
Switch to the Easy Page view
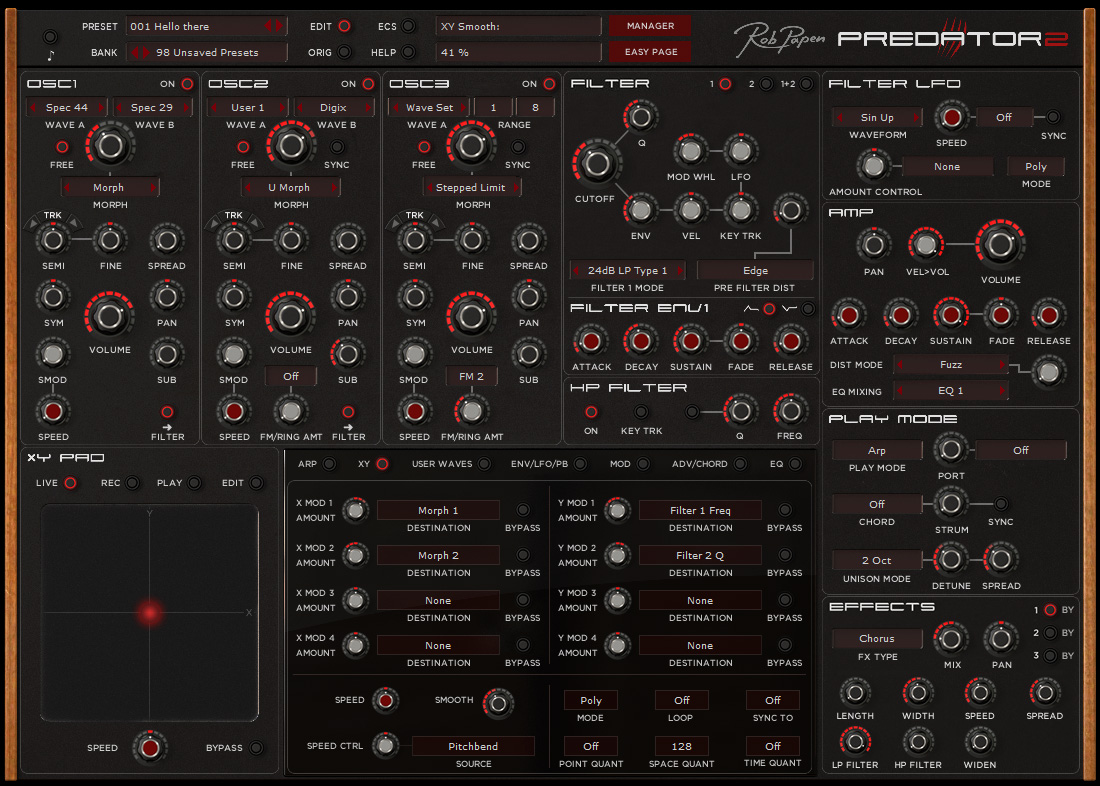tap(649, 51)
